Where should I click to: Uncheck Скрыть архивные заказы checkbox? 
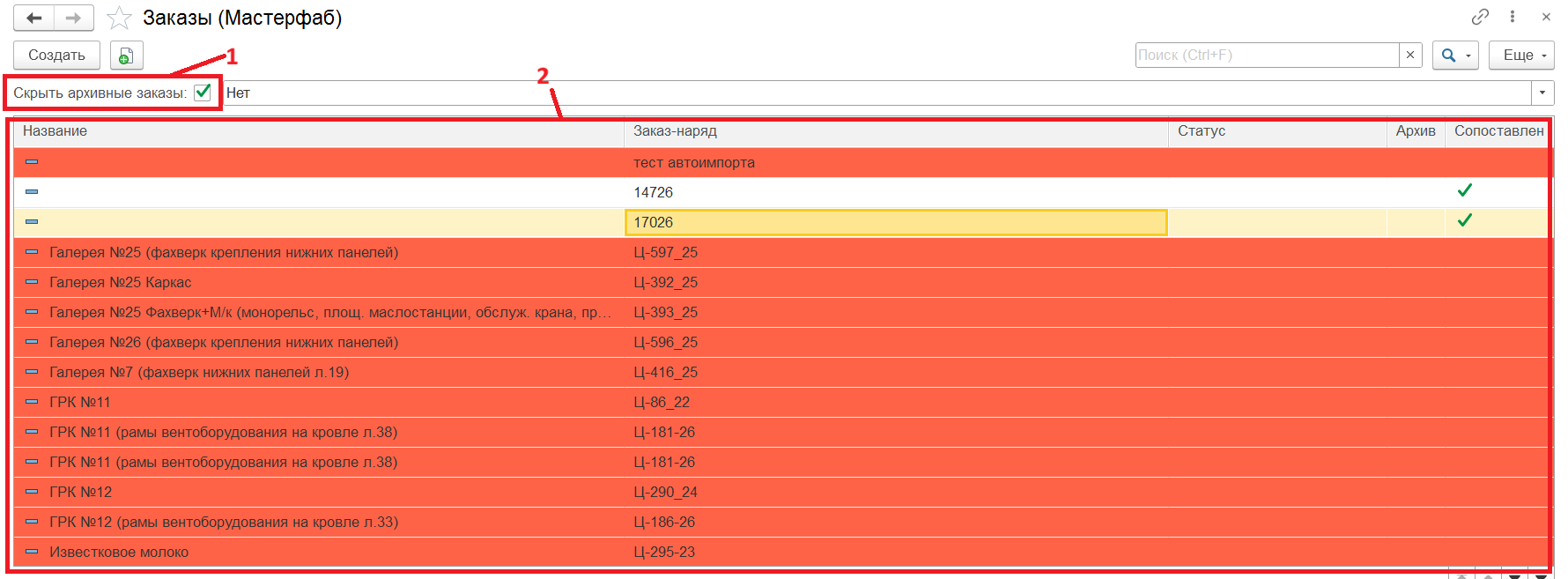203,93
